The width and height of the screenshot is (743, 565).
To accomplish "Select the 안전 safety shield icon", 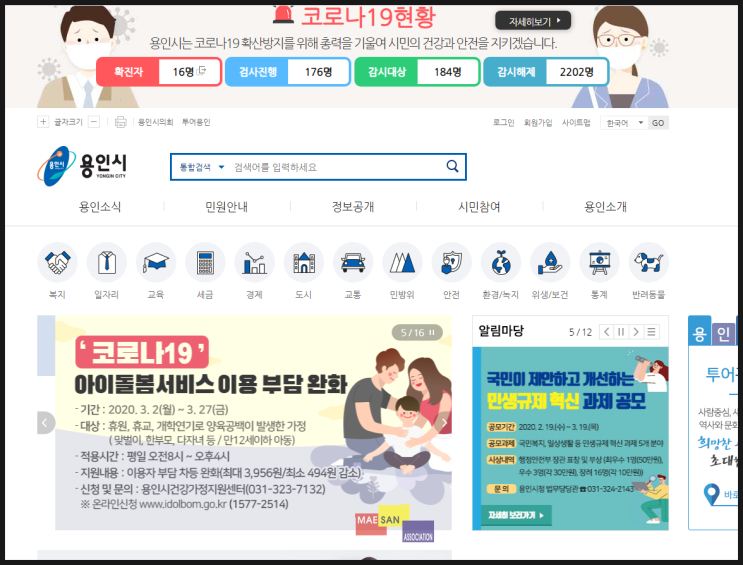I will [452, 262].
